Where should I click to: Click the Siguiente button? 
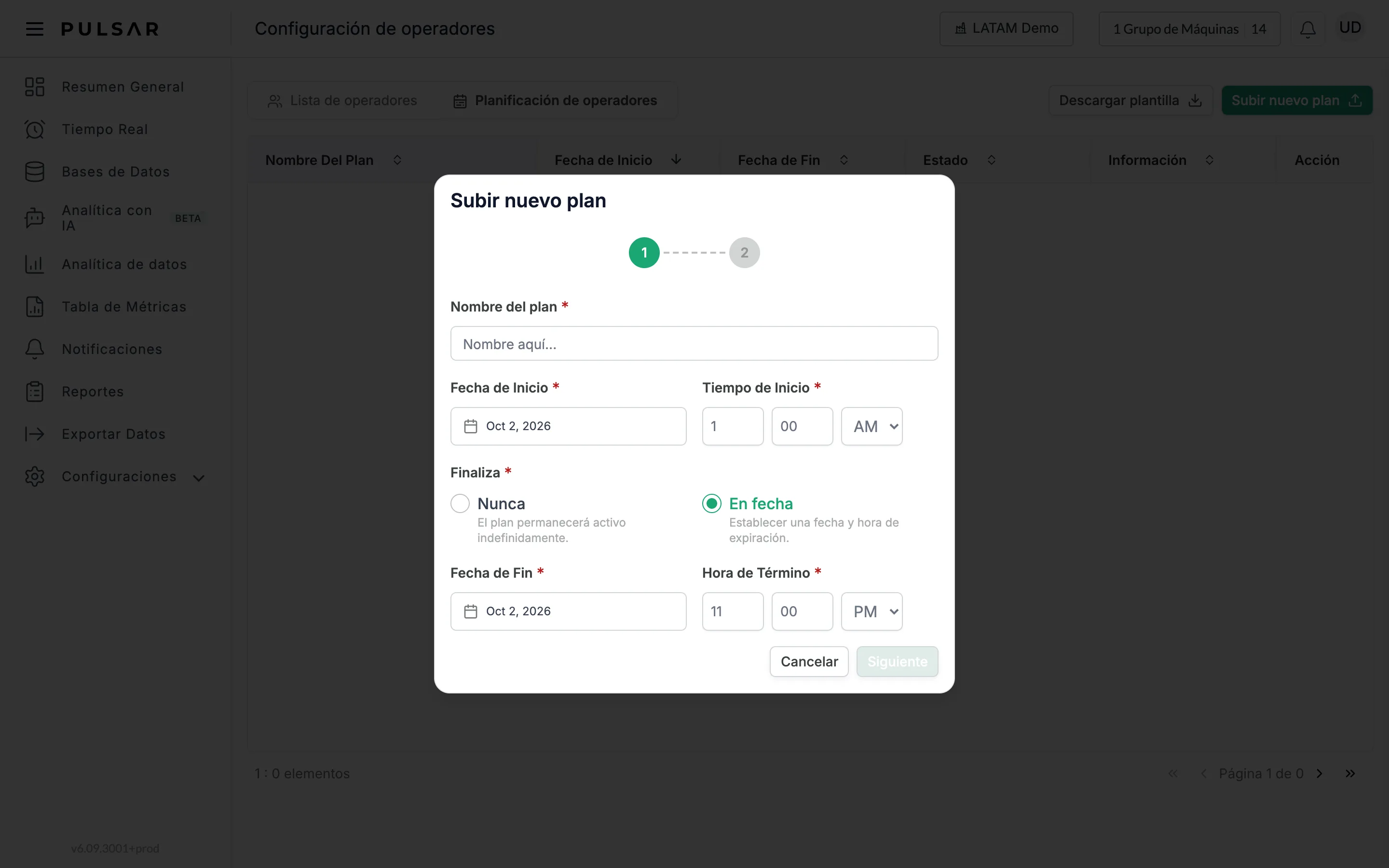click(897, 661)
